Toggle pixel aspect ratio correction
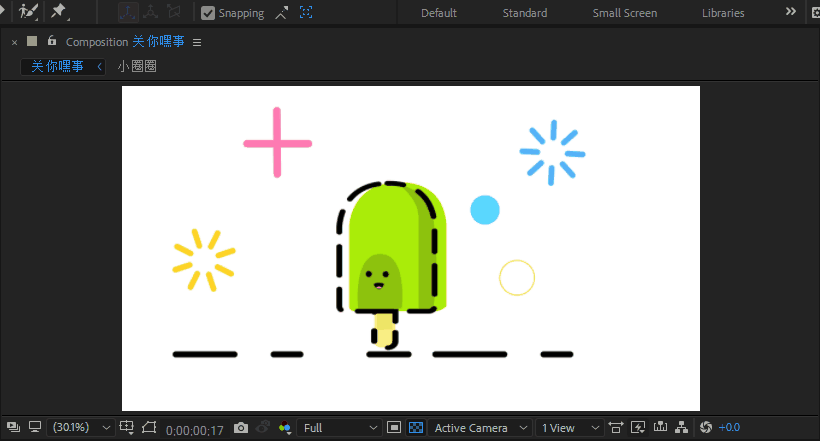Screen dimensions: 820x441 pos(616,427)
